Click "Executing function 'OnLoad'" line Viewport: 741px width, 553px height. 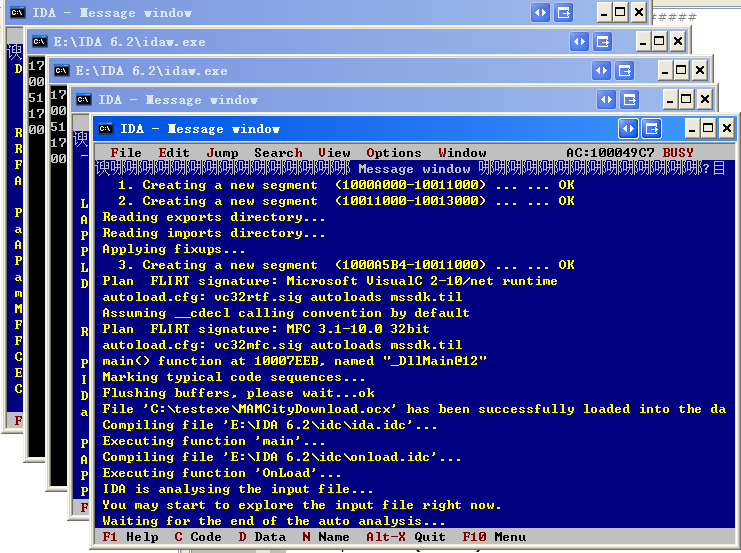(x=222, y=473)
